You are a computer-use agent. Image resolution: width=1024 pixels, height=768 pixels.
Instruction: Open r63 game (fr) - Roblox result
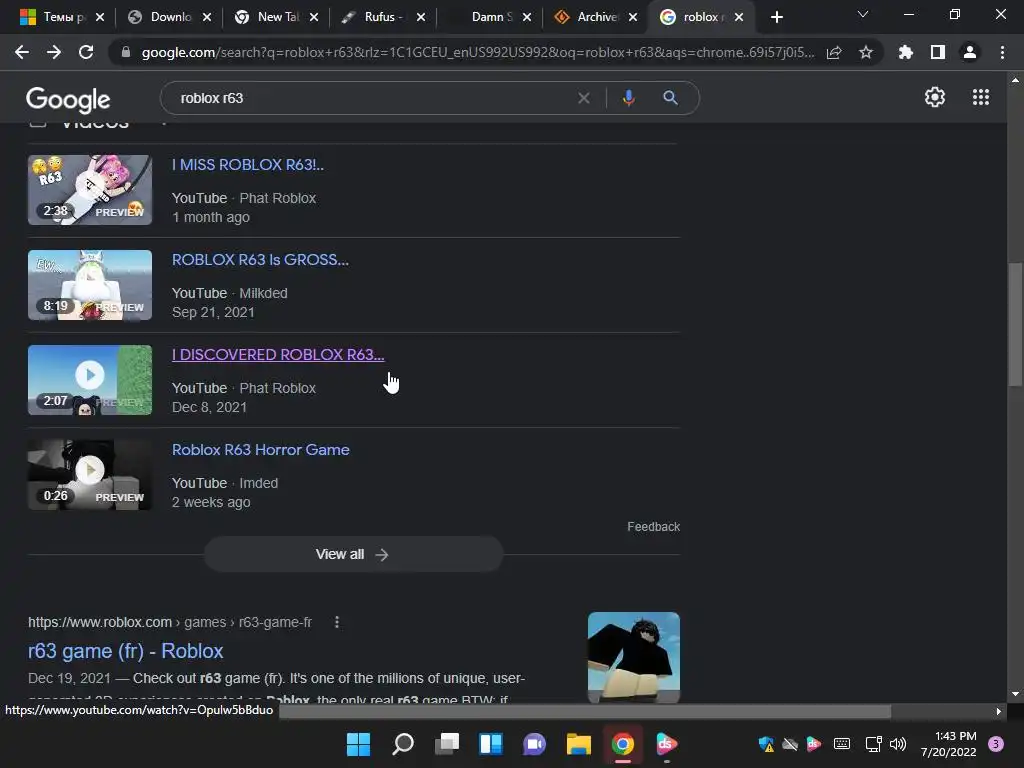coord(125,651)
